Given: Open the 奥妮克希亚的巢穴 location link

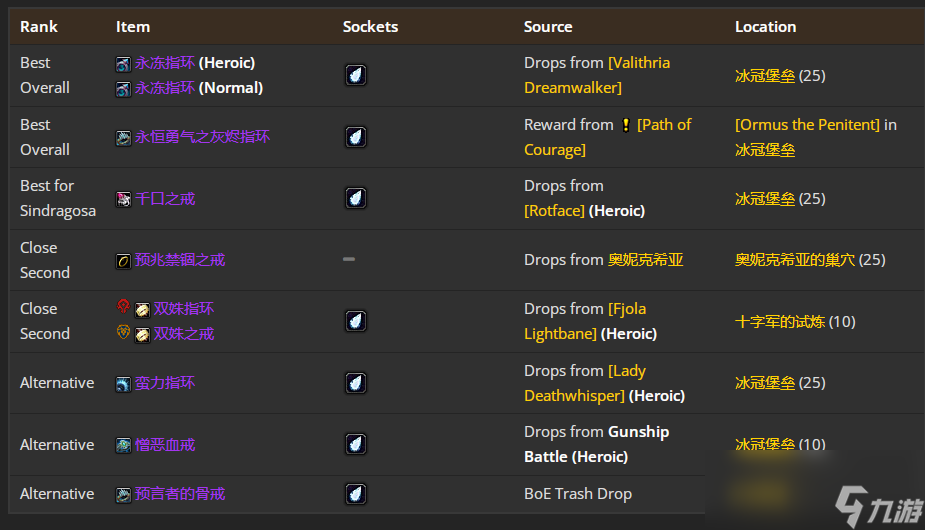Looking at the screenshot, I should [795, 260].
